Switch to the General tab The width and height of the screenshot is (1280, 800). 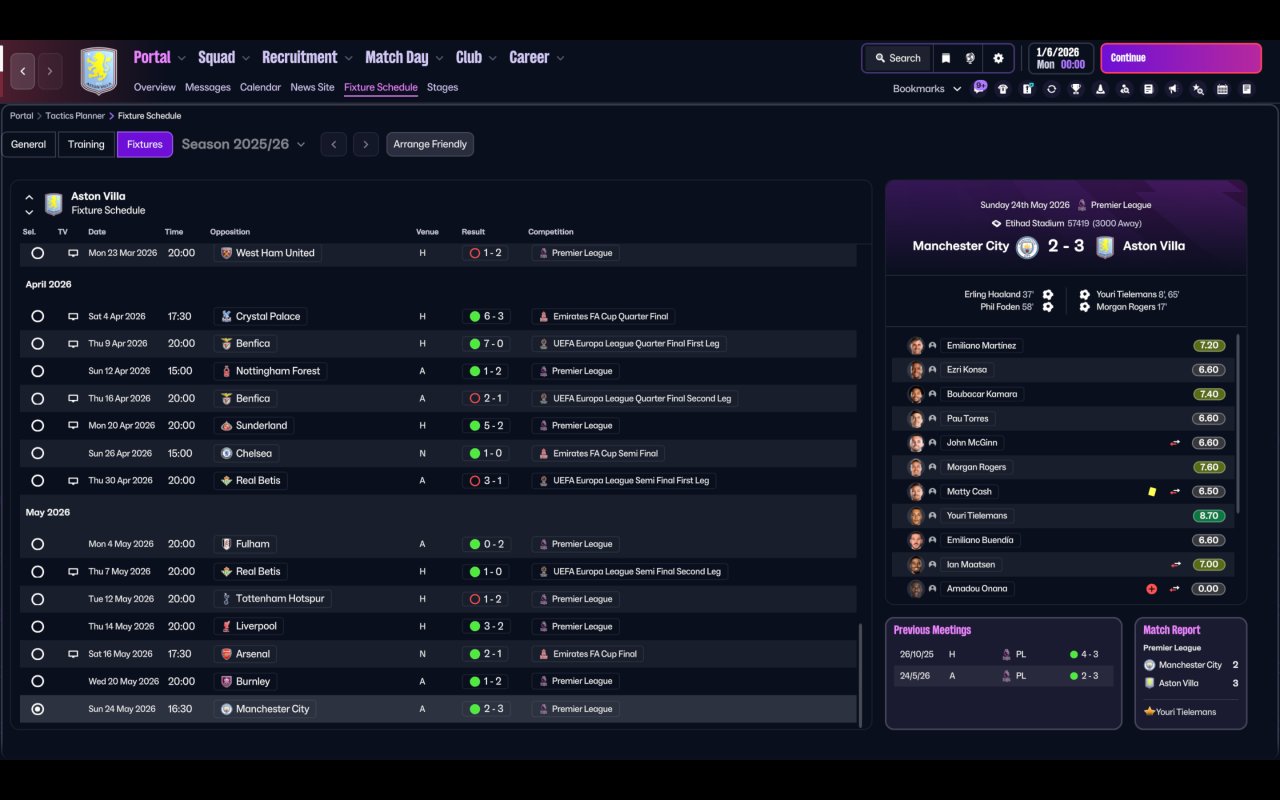click(x=28, y=145)
